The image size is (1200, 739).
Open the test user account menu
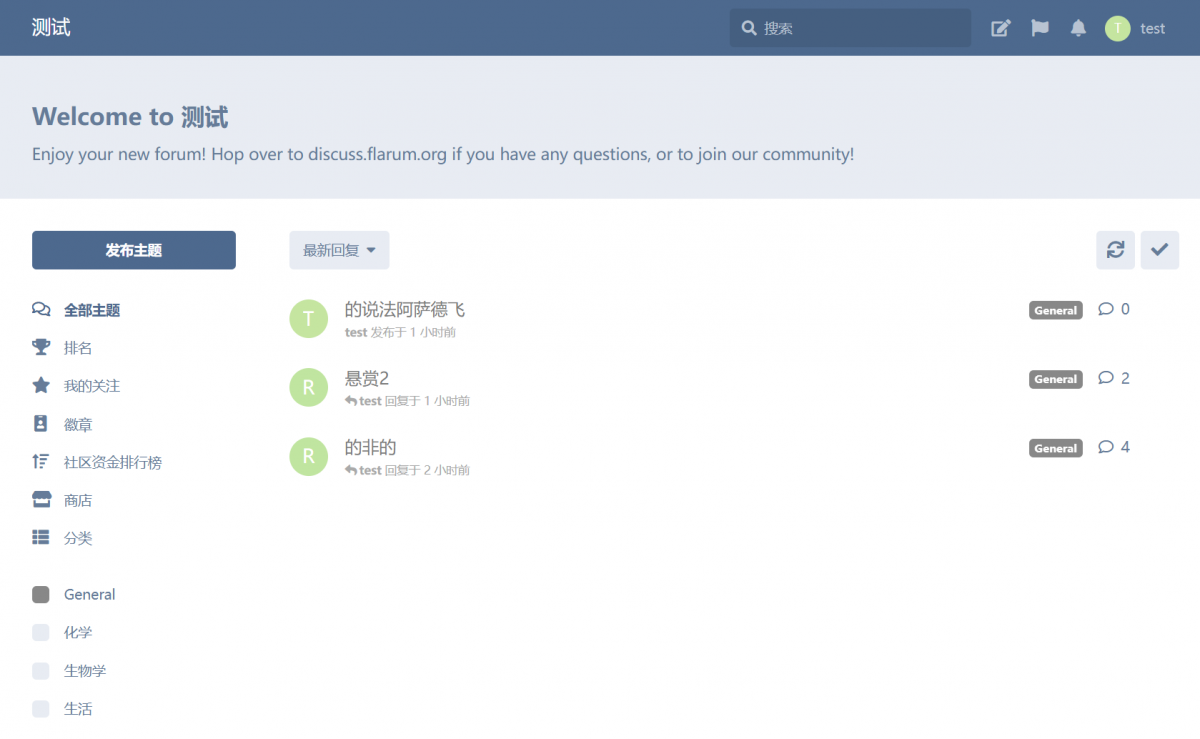coord(1135,28)
